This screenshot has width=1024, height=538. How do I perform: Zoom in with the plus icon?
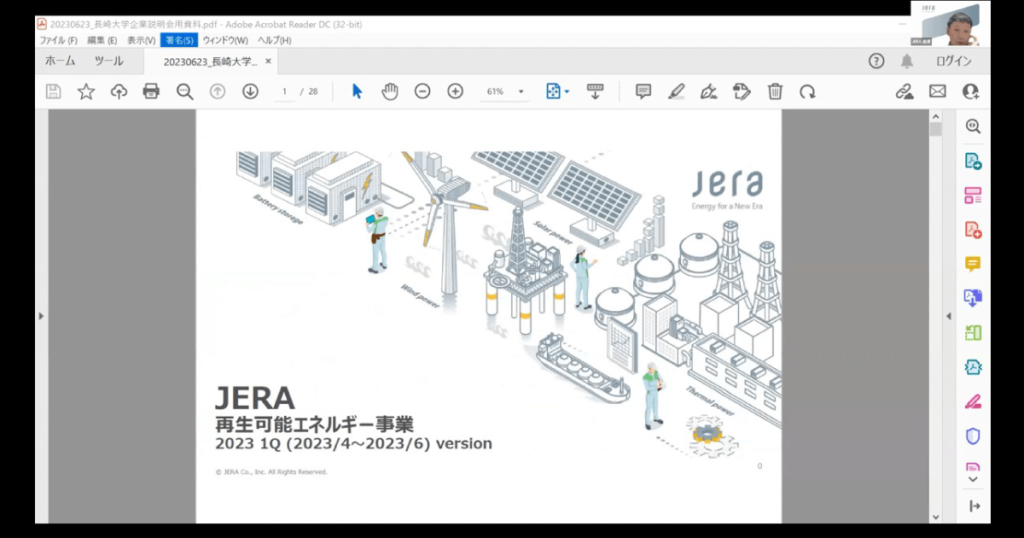(x=455, y=91)
